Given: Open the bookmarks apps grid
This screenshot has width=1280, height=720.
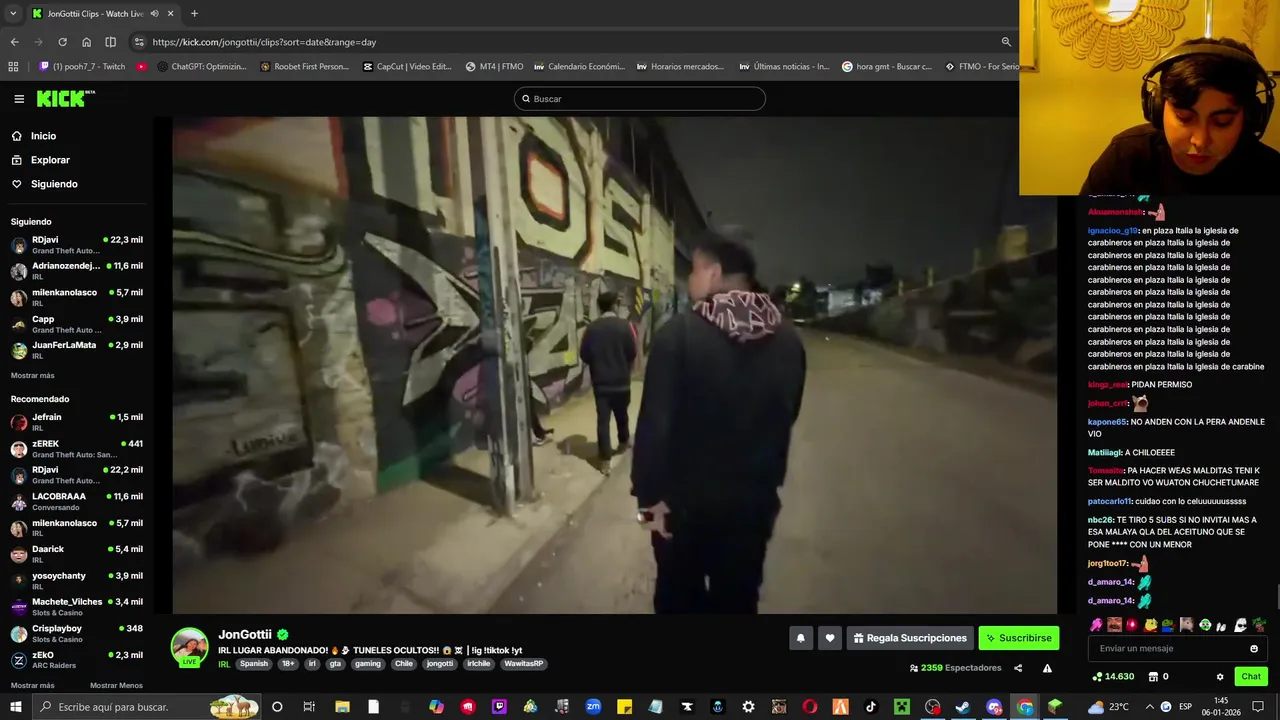Looking at the screenshot, I should pyautogui.click(x=13, y=67).
